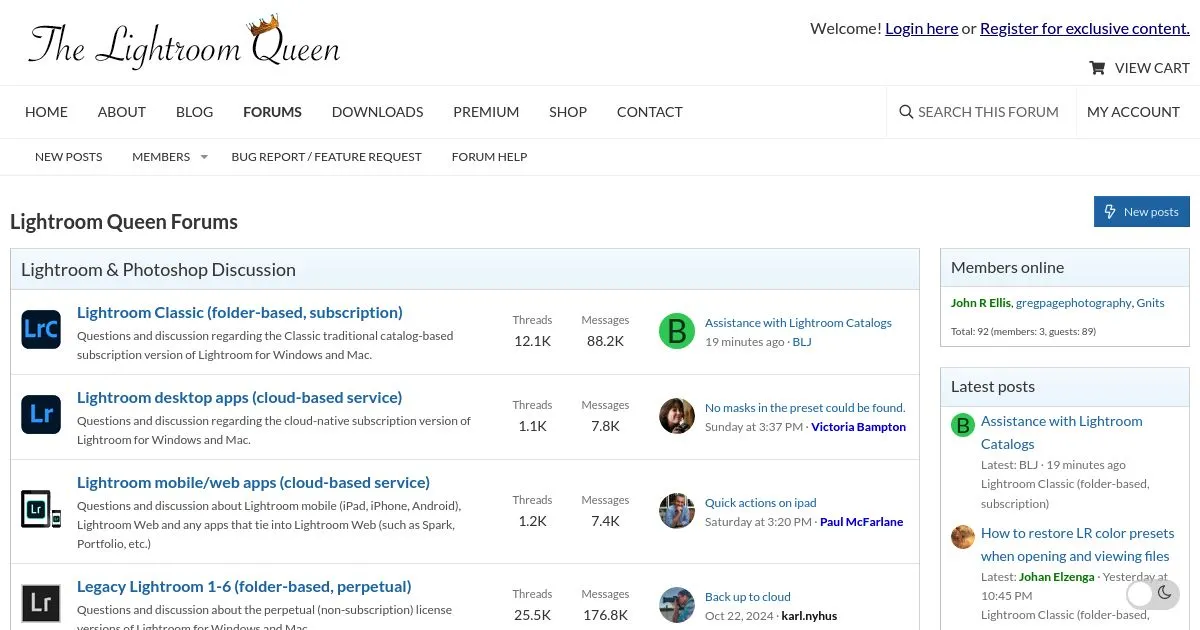Open the shopping cart icon
Viewport: 1200px width, 630px height.
click(x=1097, y=68)
